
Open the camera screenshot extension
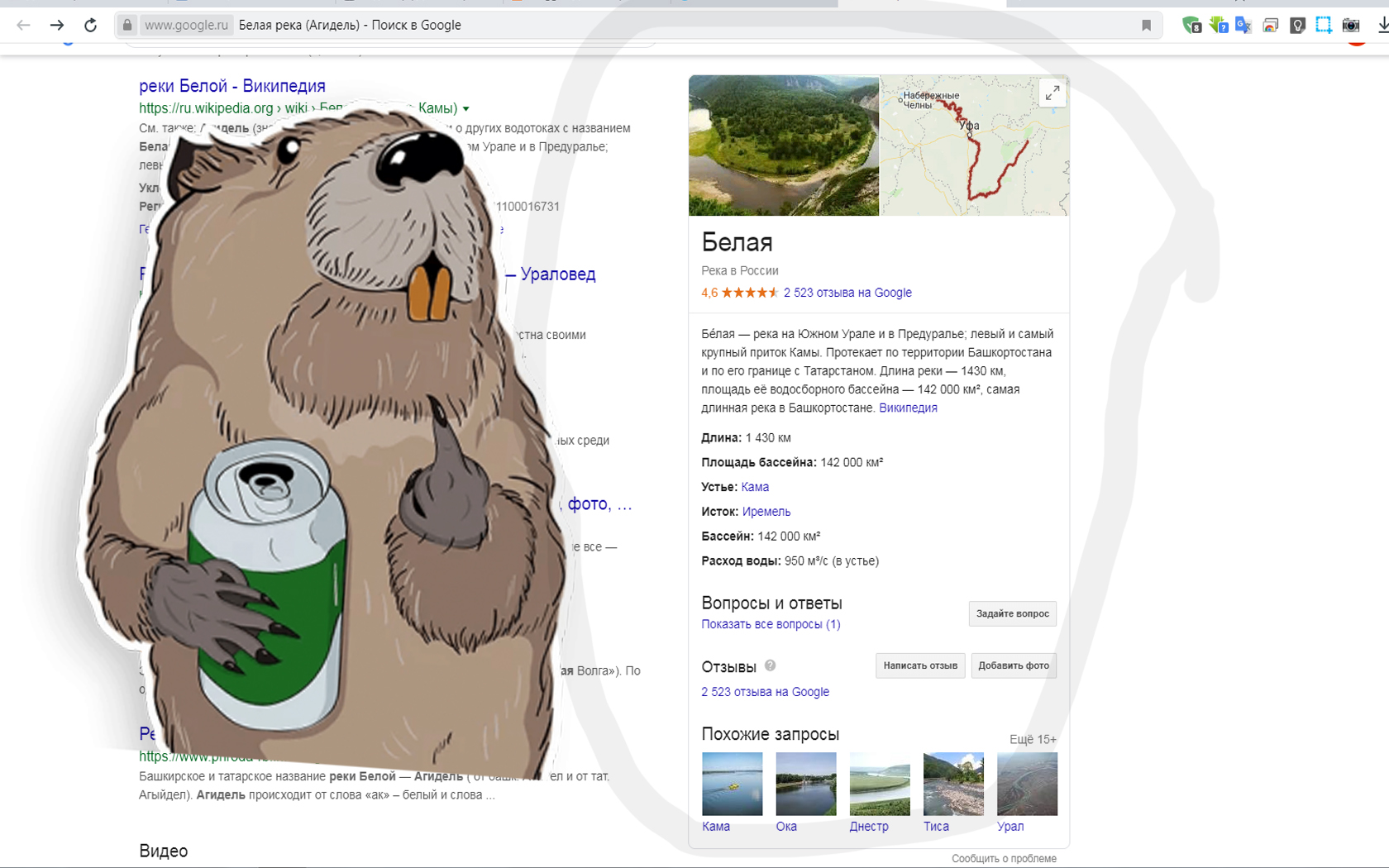tap(1351, 25)
